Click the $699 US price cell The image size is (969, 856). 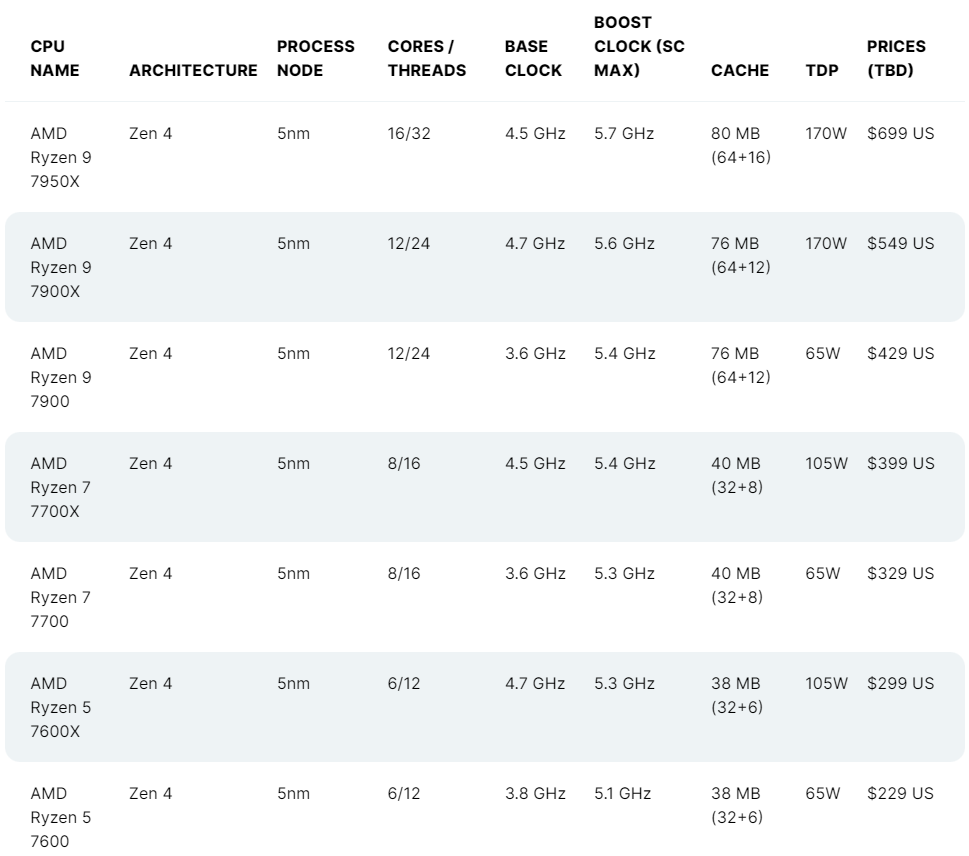pyautogui.click(x=900, y=133)
